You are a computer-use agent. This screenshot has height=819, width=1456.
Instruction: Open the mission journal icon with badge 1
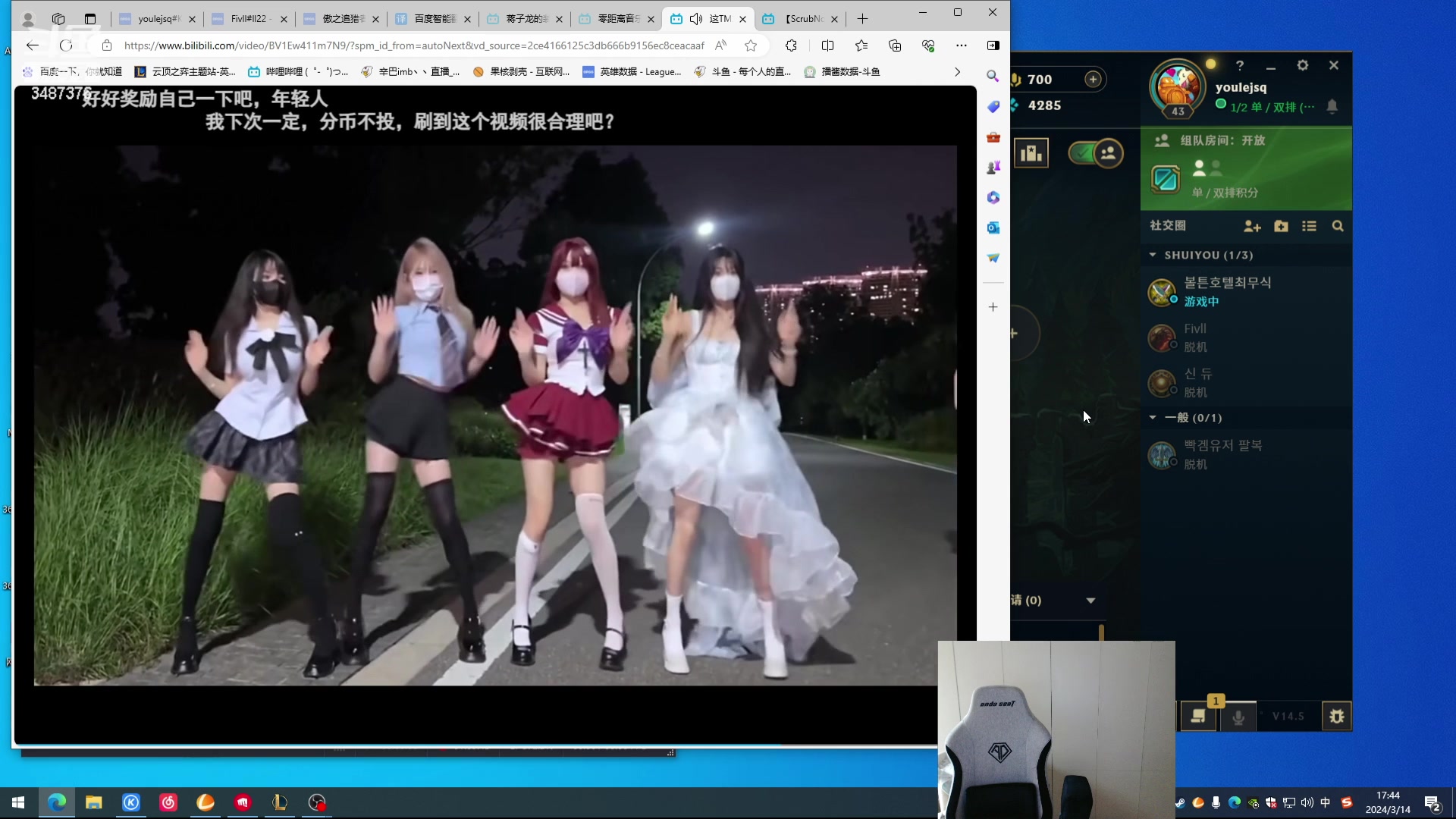point(1199,715)
